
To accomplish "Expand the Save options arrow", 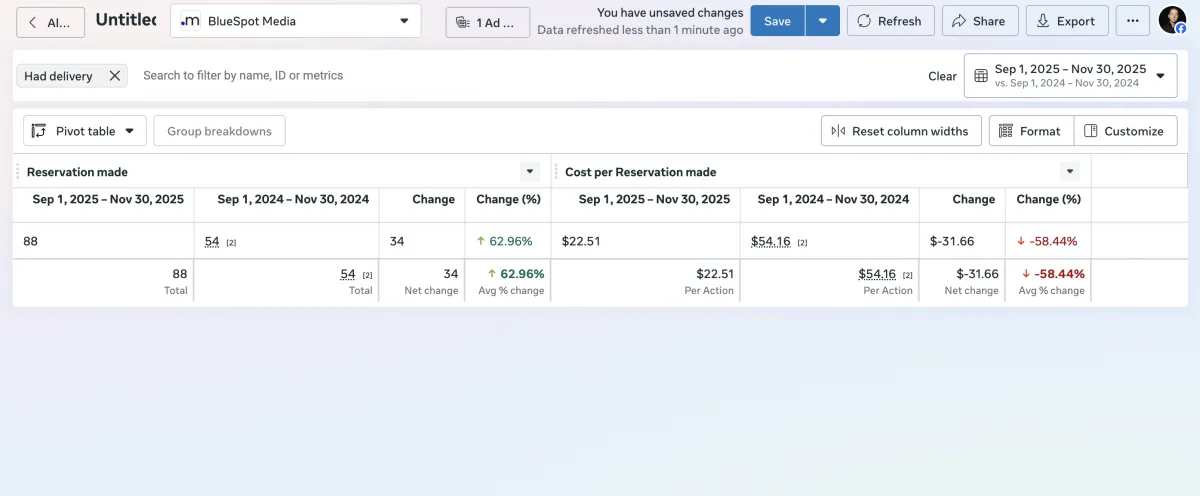I will click(x=823, y=21).
